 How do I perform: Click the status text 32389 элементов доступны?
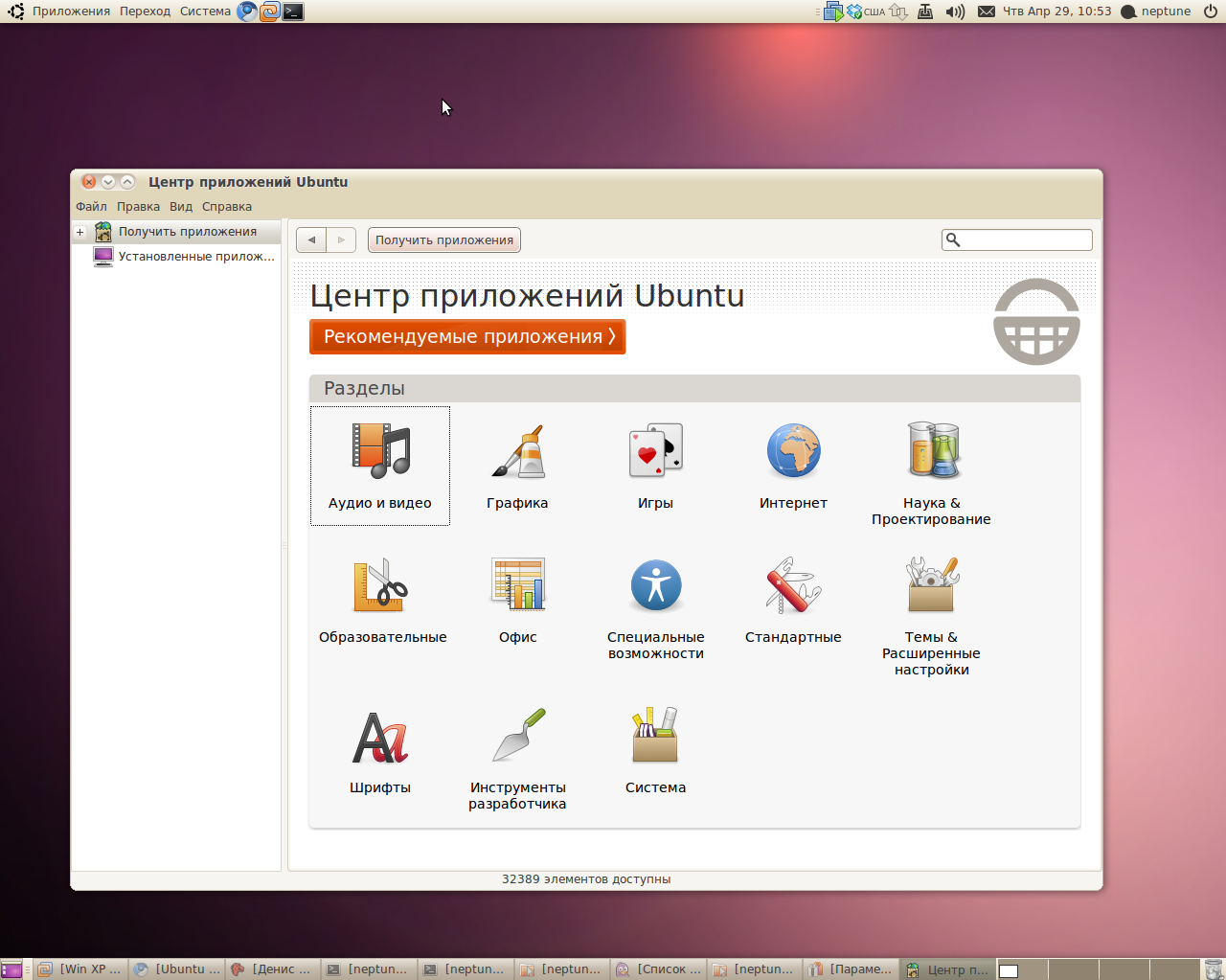[x=586, y=879]
